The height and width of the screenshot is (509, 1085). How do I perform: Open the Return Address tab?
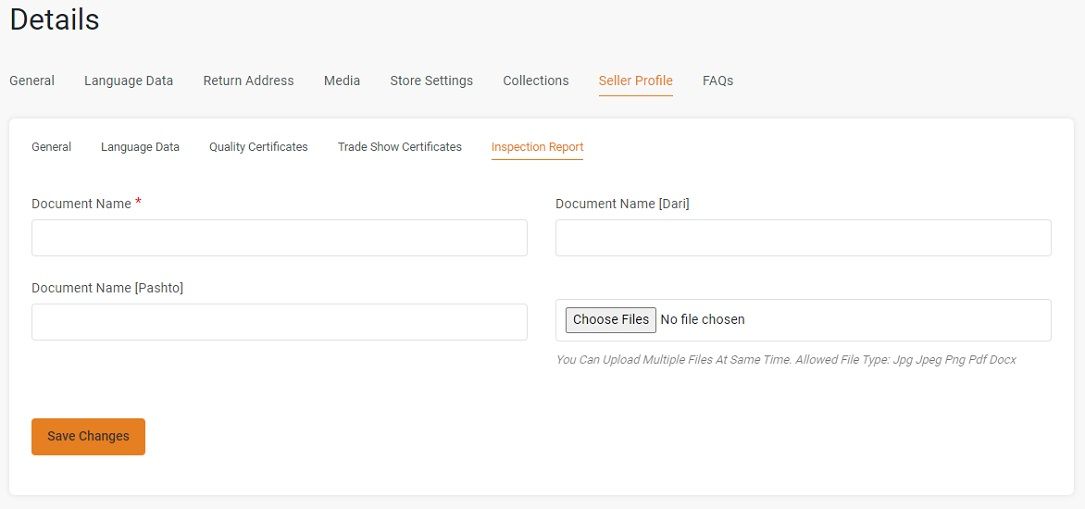(248, 80)
